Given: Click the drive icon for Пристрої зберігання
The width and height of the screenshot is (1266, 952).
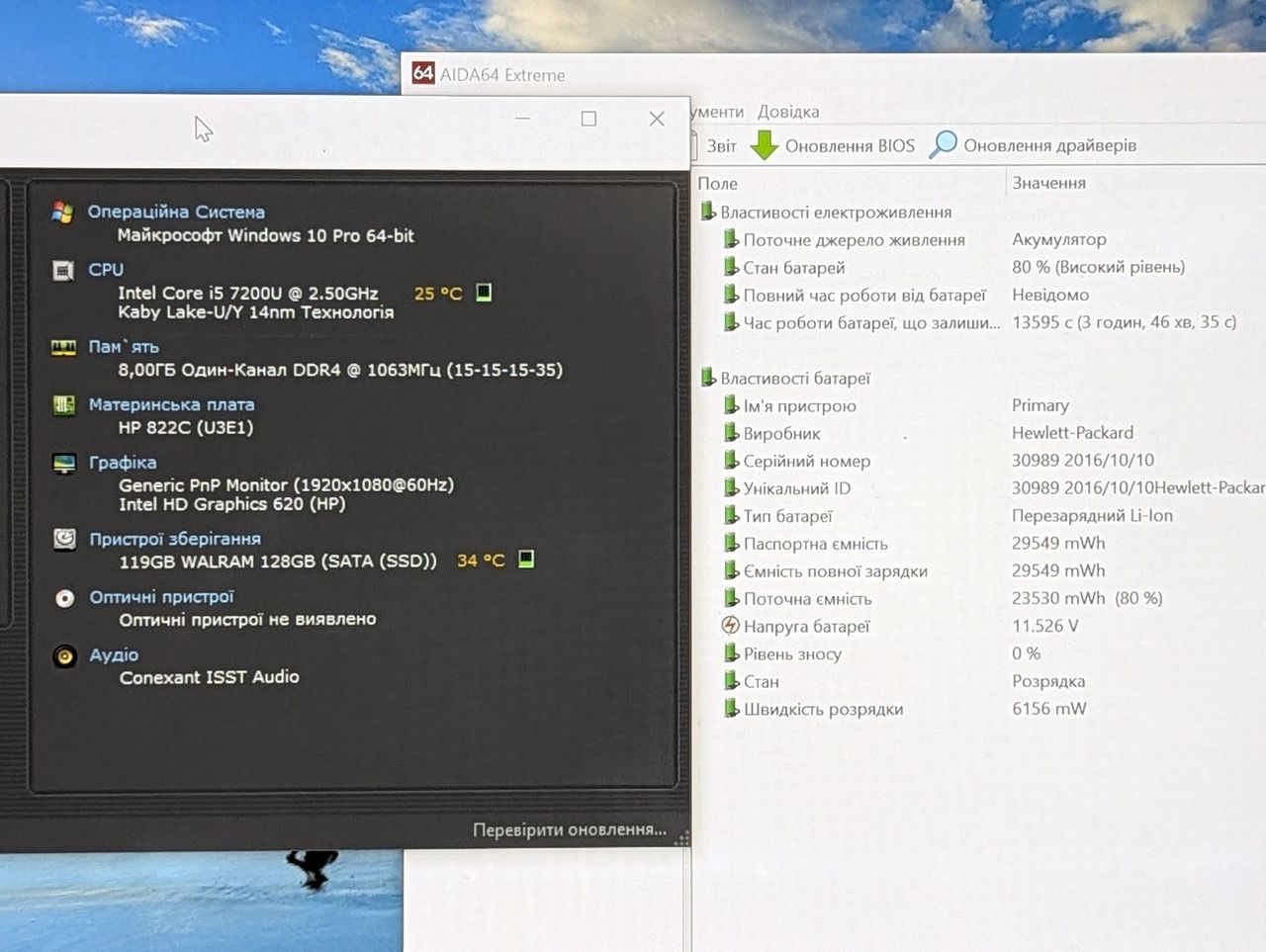Looking at the screenshot, I should 64,539.
